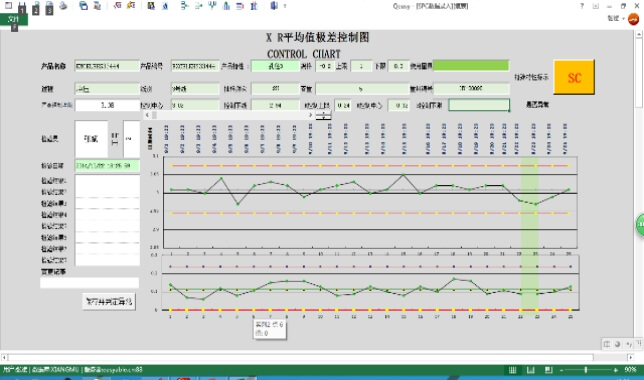Click the round moon-like floating icon at bottom right
644x380 pixels.
[x=617, y=344]
